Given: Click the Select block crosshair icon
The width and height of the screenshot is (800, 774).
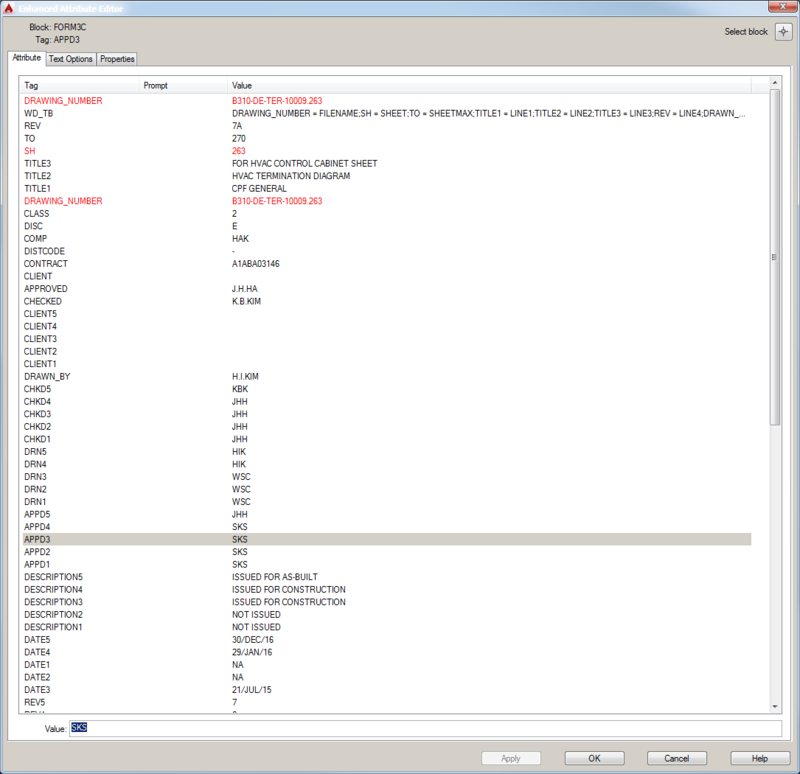Looking at the screenshot, I should pos(783,32).
